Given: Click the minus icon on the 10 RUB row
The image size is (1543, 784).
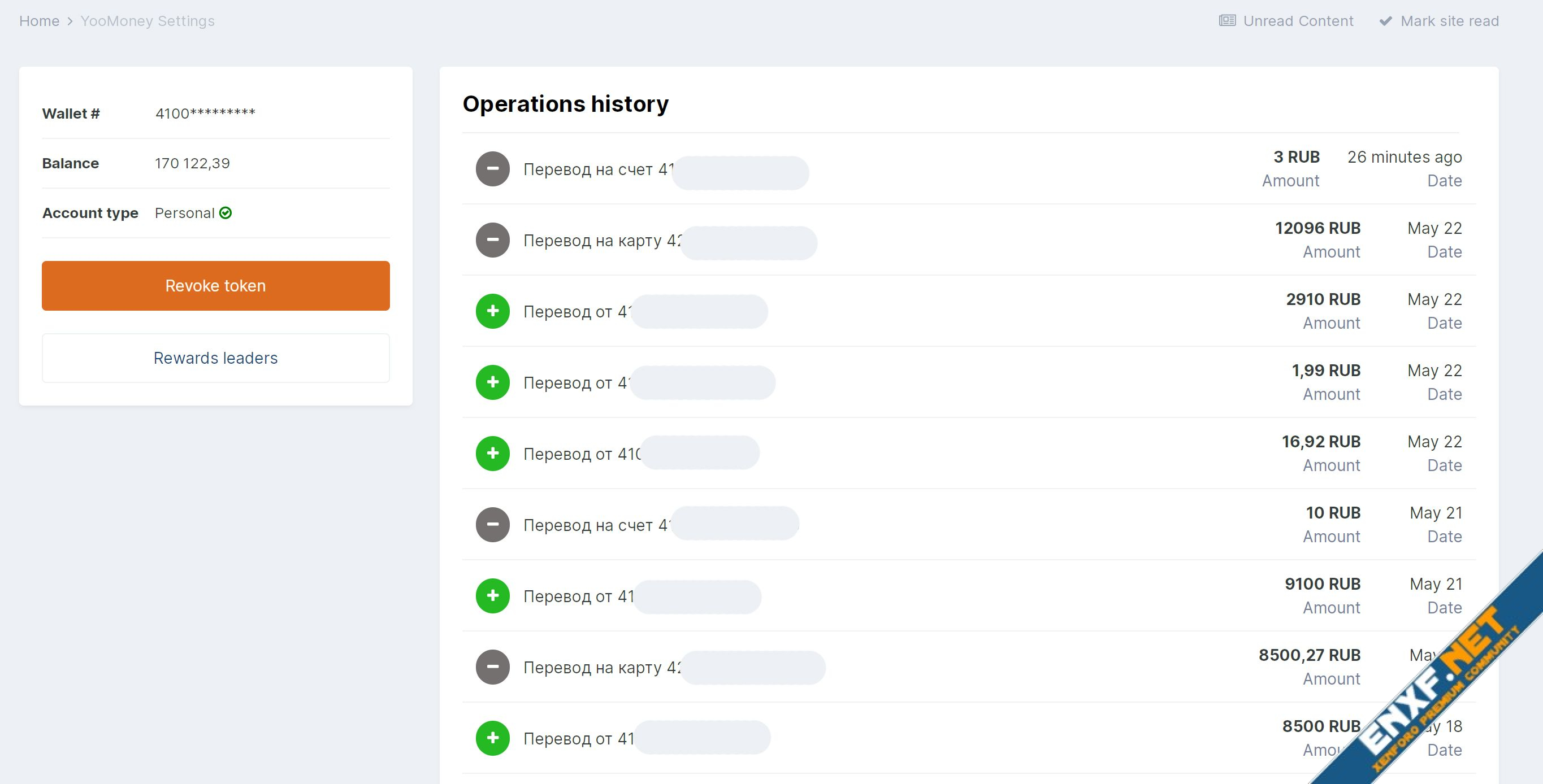Looking at the screenshot, I should (x=492, y=525).
